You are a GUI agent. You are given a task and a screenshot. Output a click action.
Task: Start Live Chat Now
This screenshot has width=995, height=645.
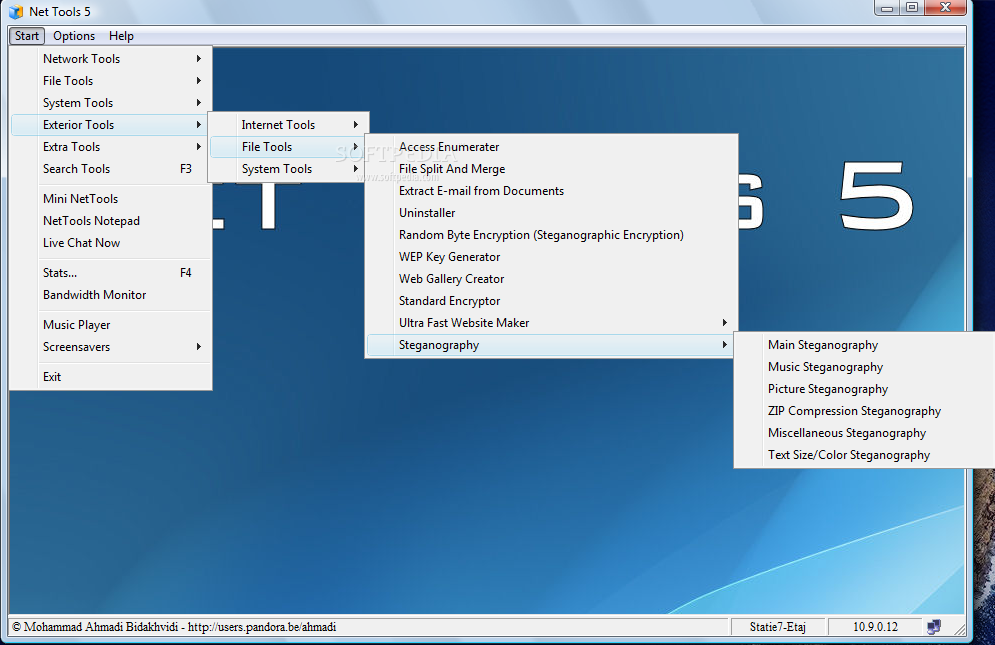111,243
